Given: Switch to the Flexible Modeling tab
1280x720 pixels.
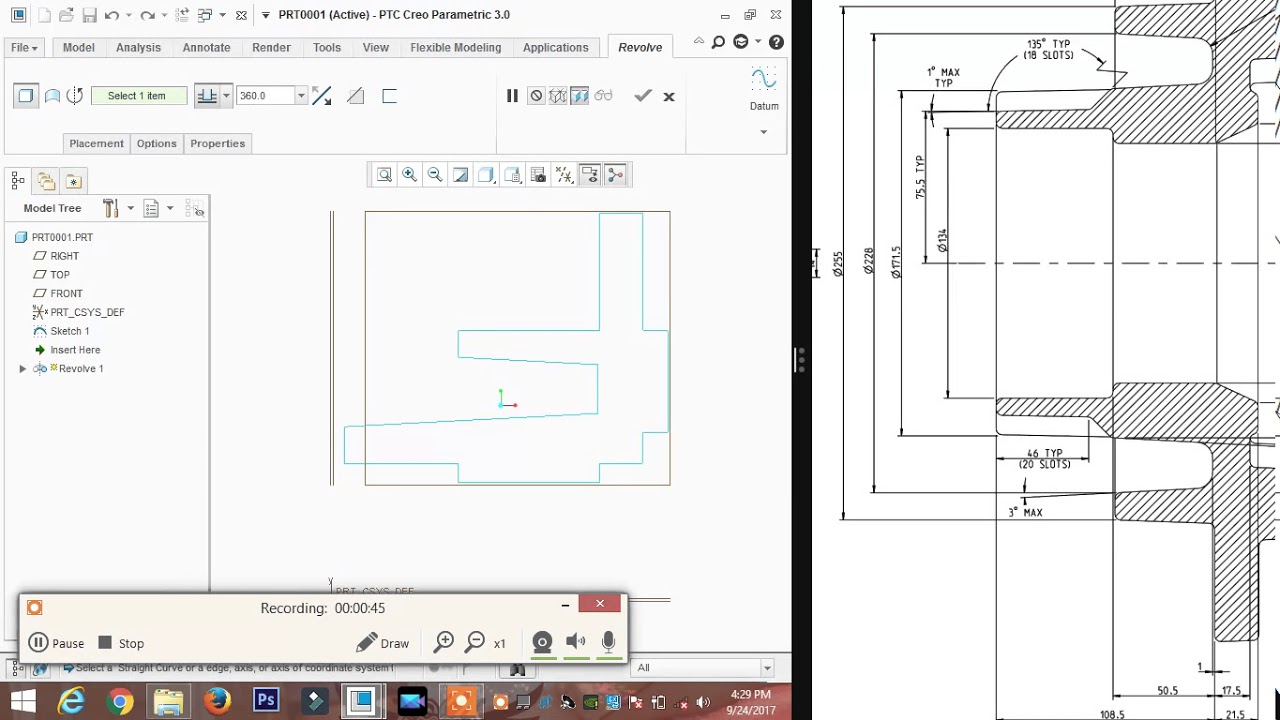Looking at the screenshot, I should tap(455, 47).
